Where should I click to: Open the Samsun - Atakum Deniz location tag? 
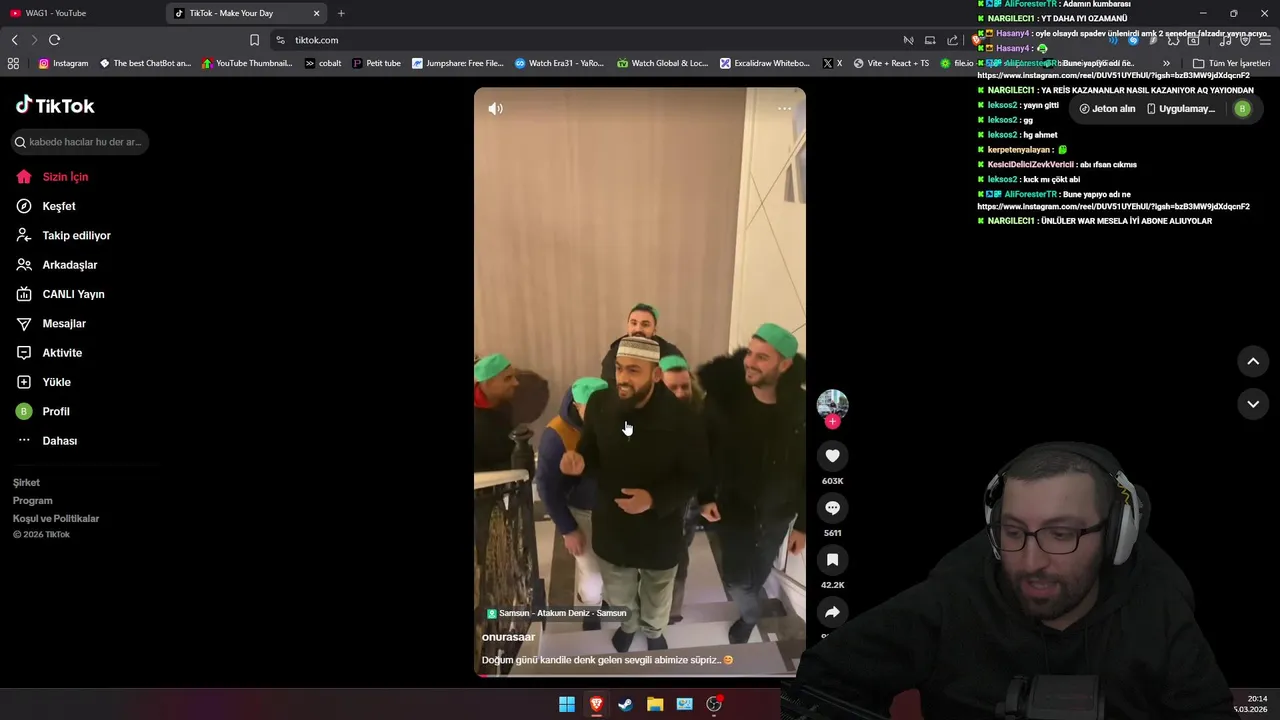click(x=557, y=613)
